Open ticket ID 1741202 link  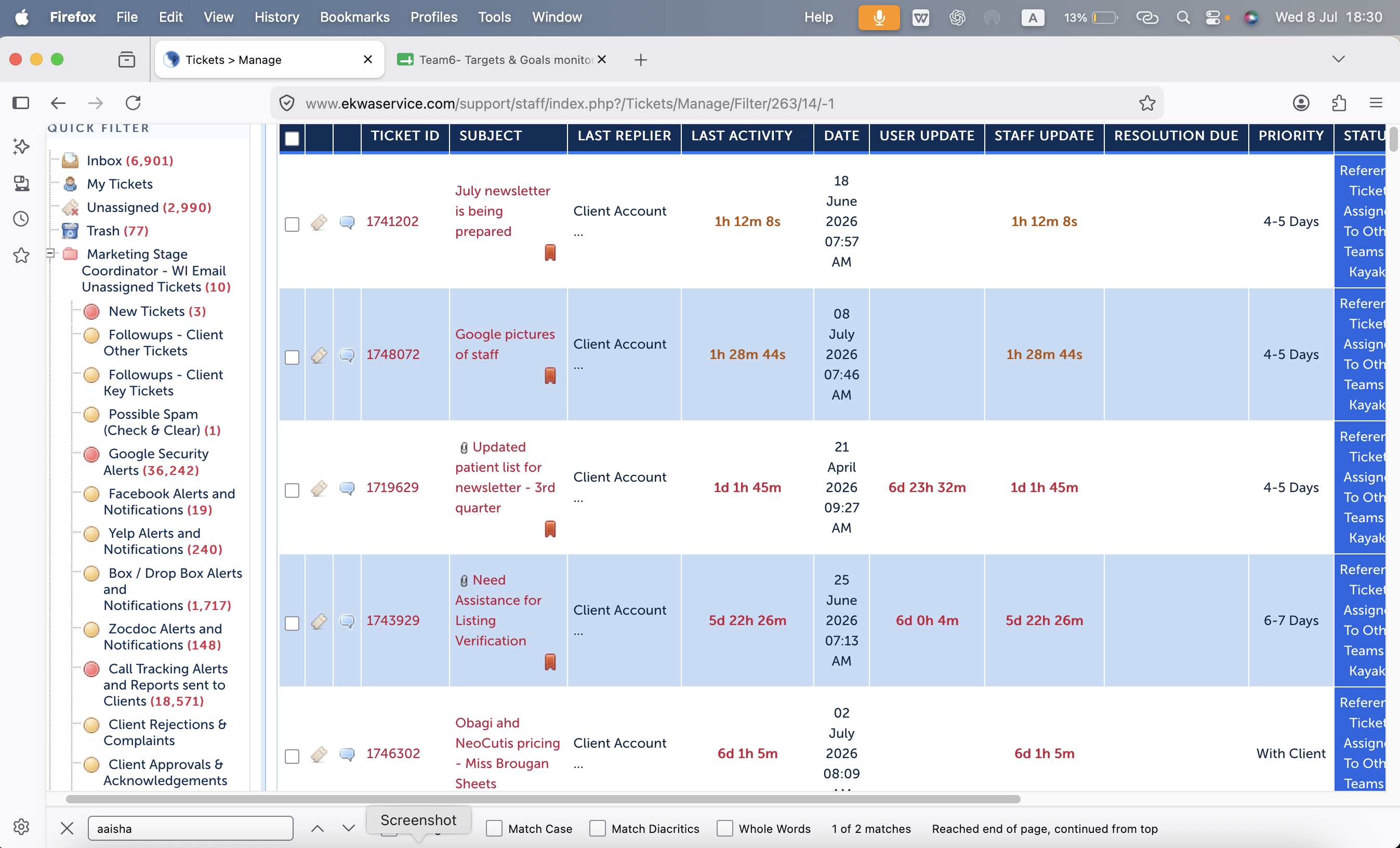[392, 221]
